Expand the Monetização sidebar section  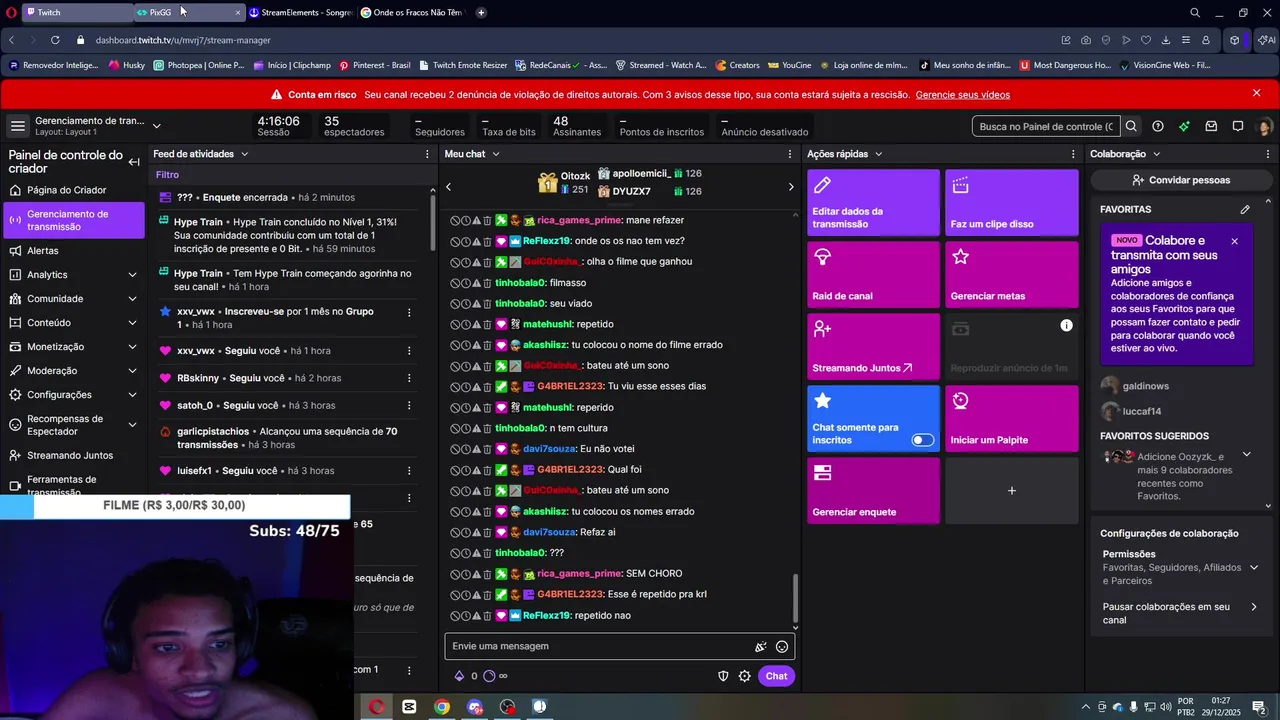click(132, 347)
